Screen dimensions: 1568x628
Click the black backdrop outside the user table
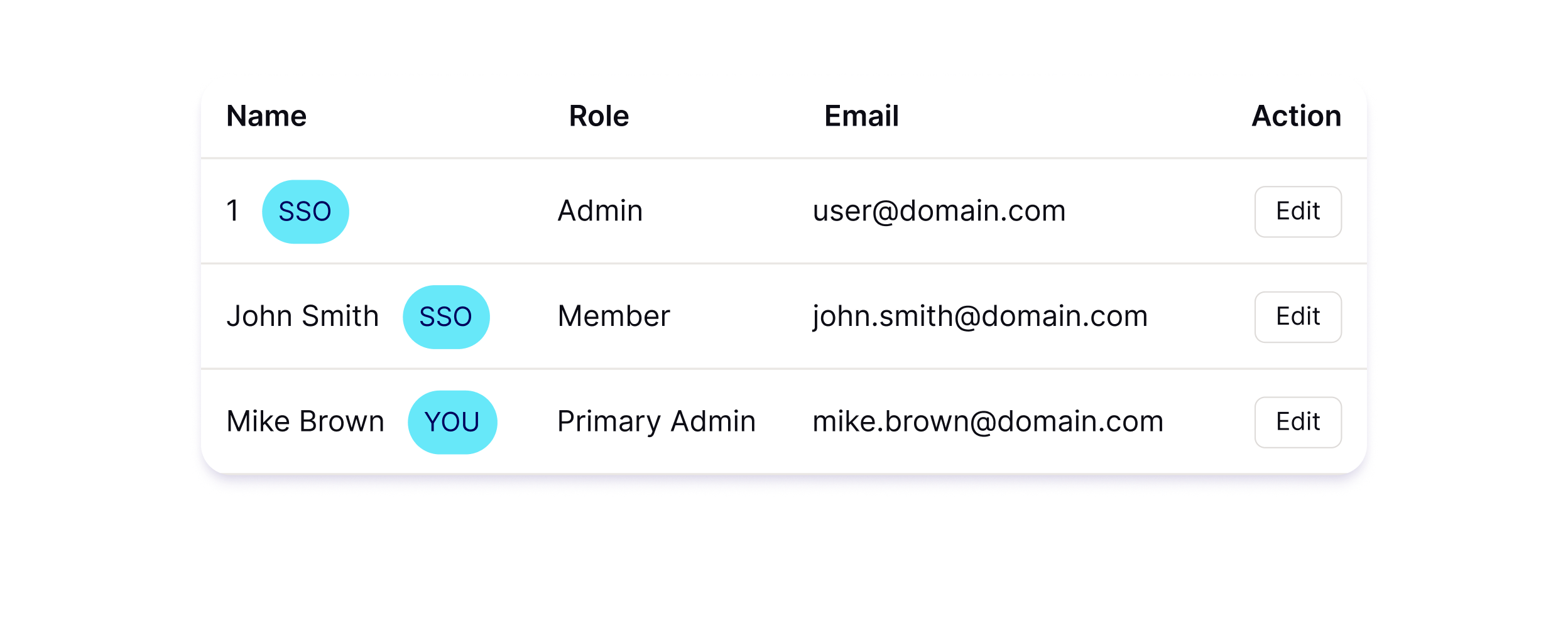tap(784, 565)
